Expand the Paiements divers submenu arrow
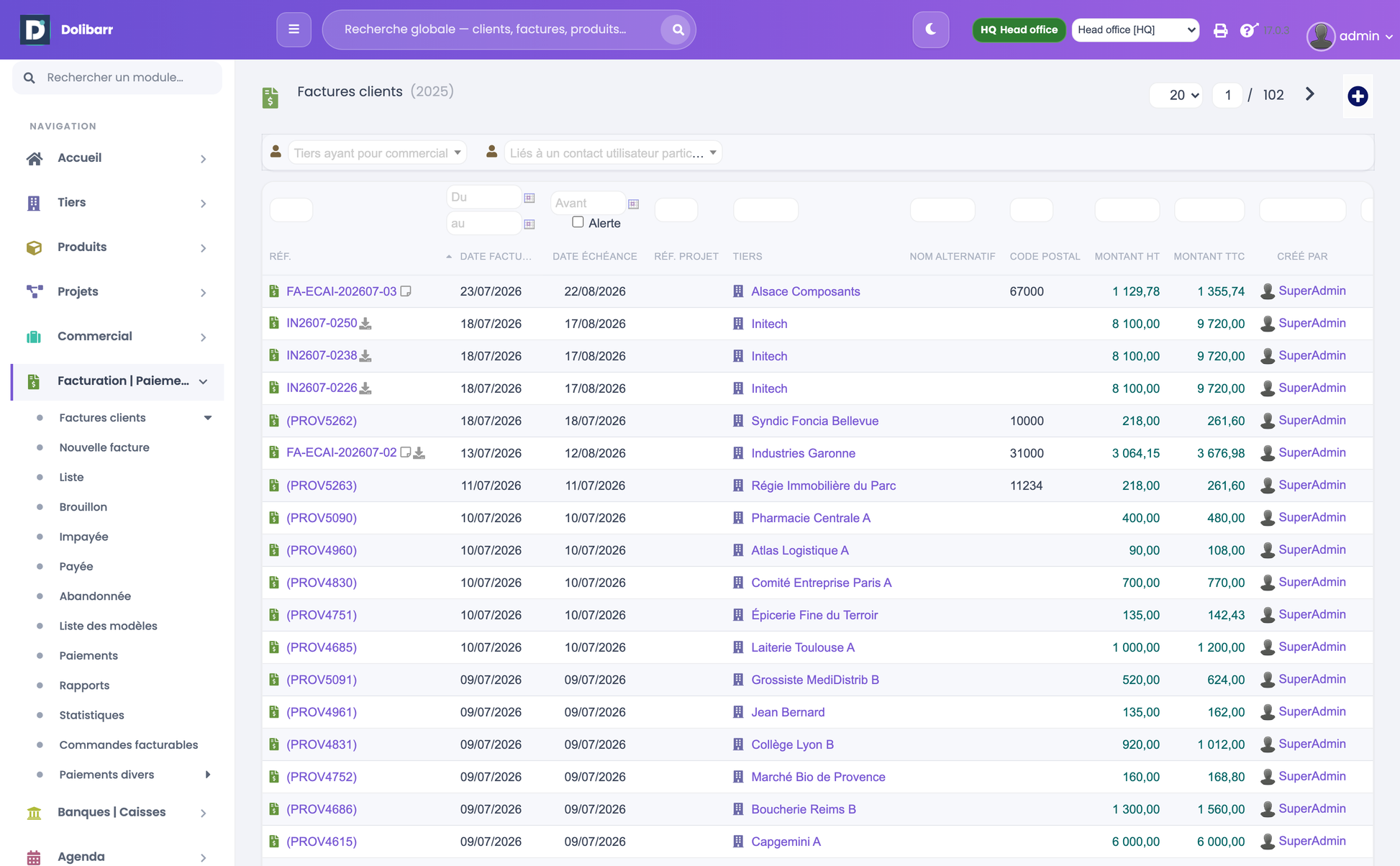This screenshot has height=866, width=1400. click(208, 775)
